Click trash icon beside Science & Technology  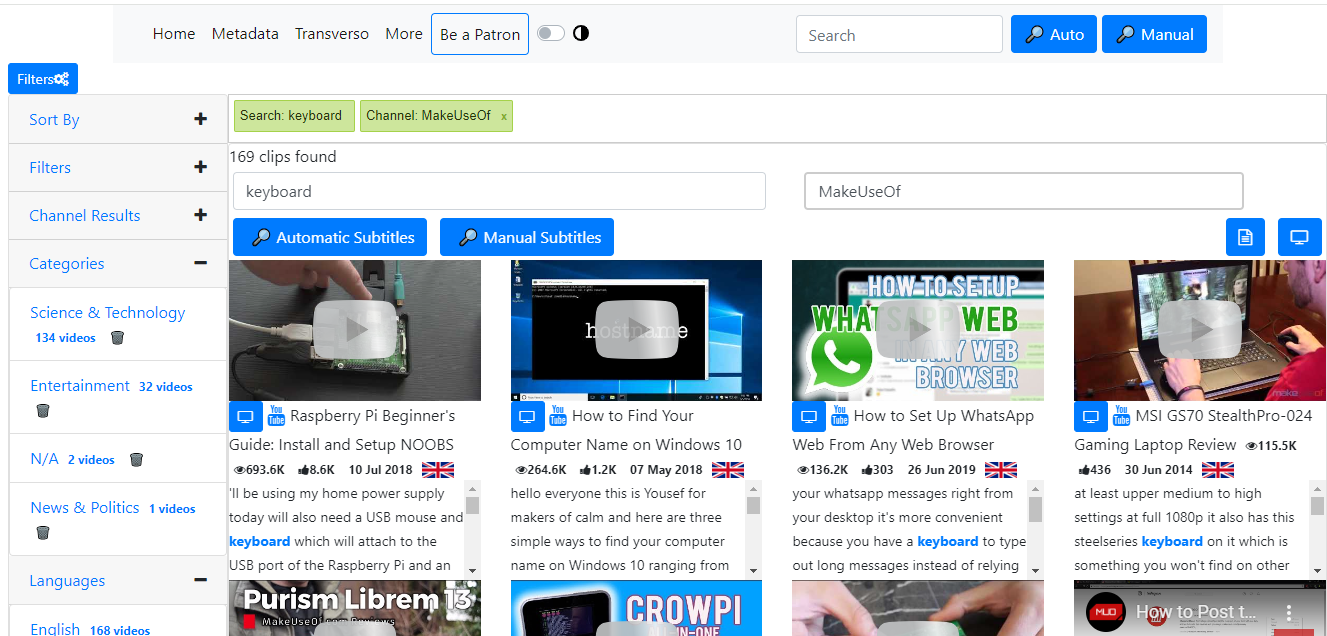117,338
